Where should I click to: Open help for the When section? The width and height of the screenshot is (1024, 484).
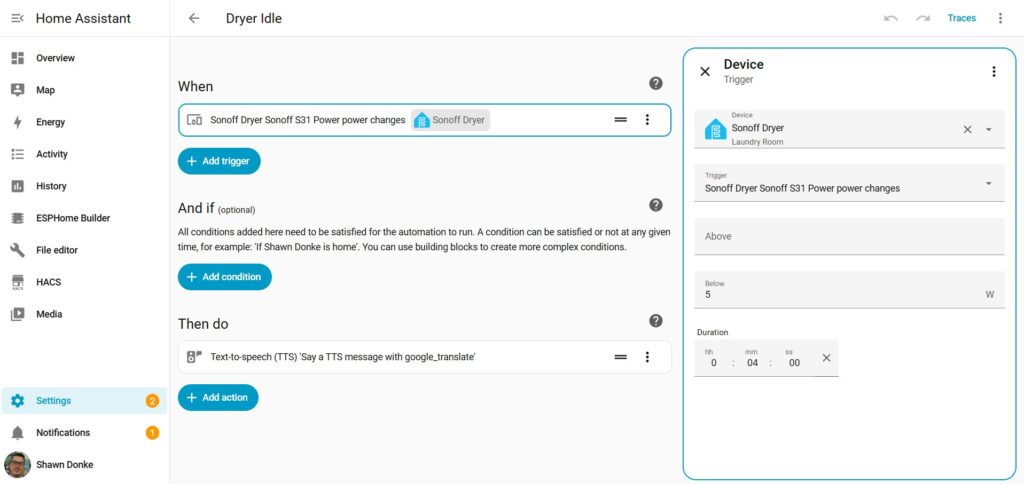pos(656,84)
